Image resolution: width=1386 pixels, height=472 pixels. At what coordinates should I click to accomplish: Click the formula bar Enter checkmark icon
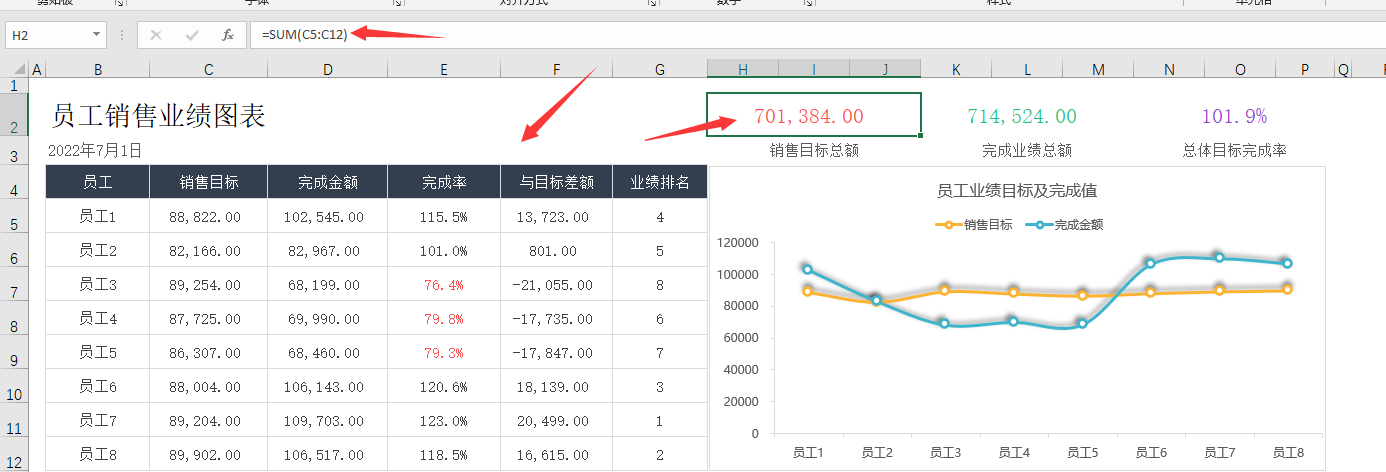point(192,35)
